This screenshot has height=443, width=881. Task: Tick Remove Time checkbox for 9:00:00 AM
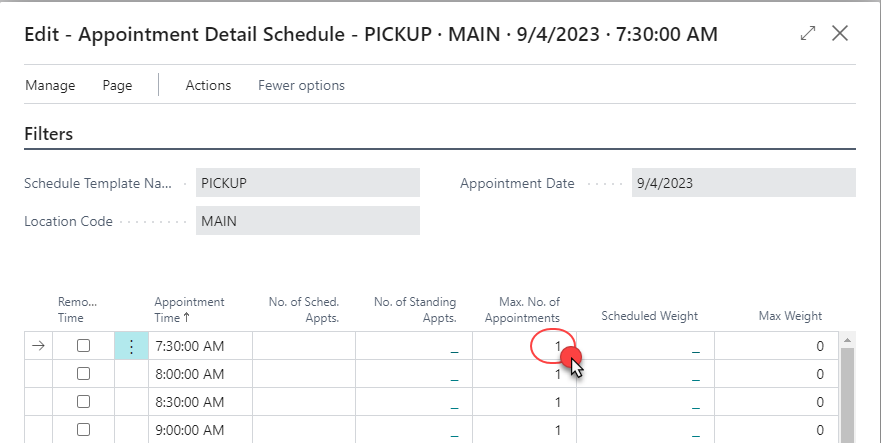[x=84, y=430]
